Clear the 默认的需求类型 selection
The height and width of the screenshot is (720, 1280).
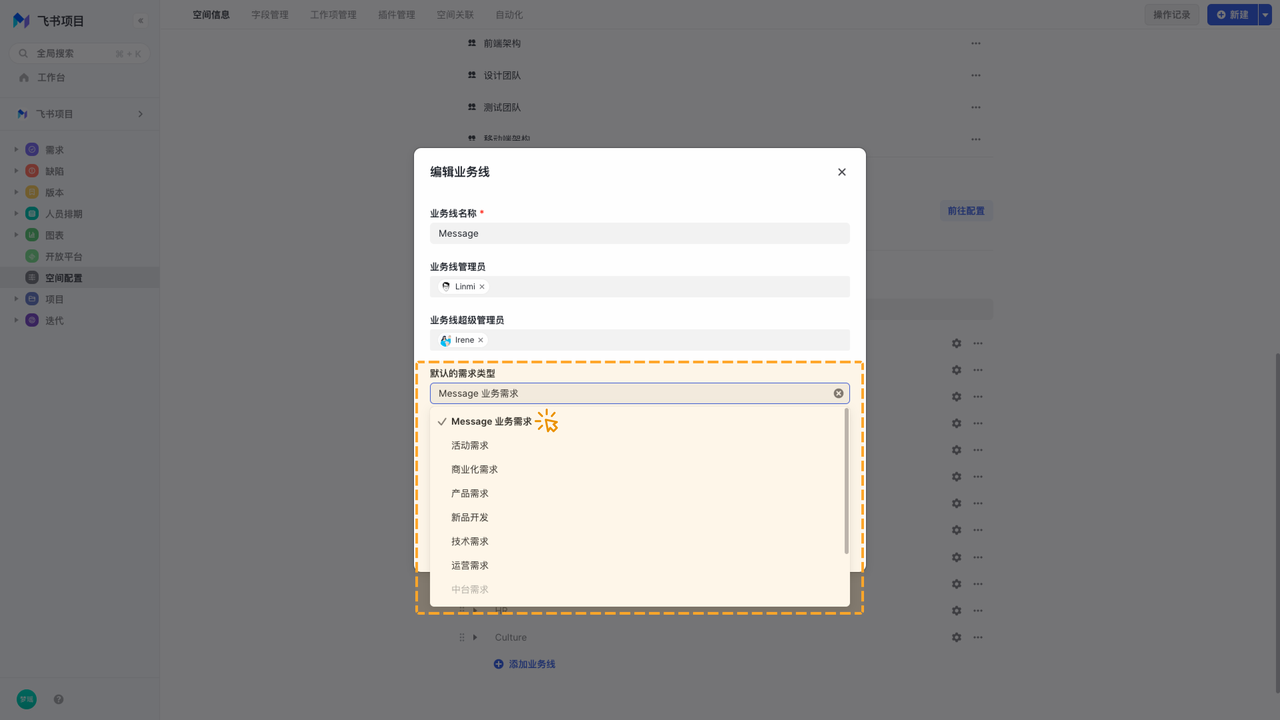tap(839, 393)
